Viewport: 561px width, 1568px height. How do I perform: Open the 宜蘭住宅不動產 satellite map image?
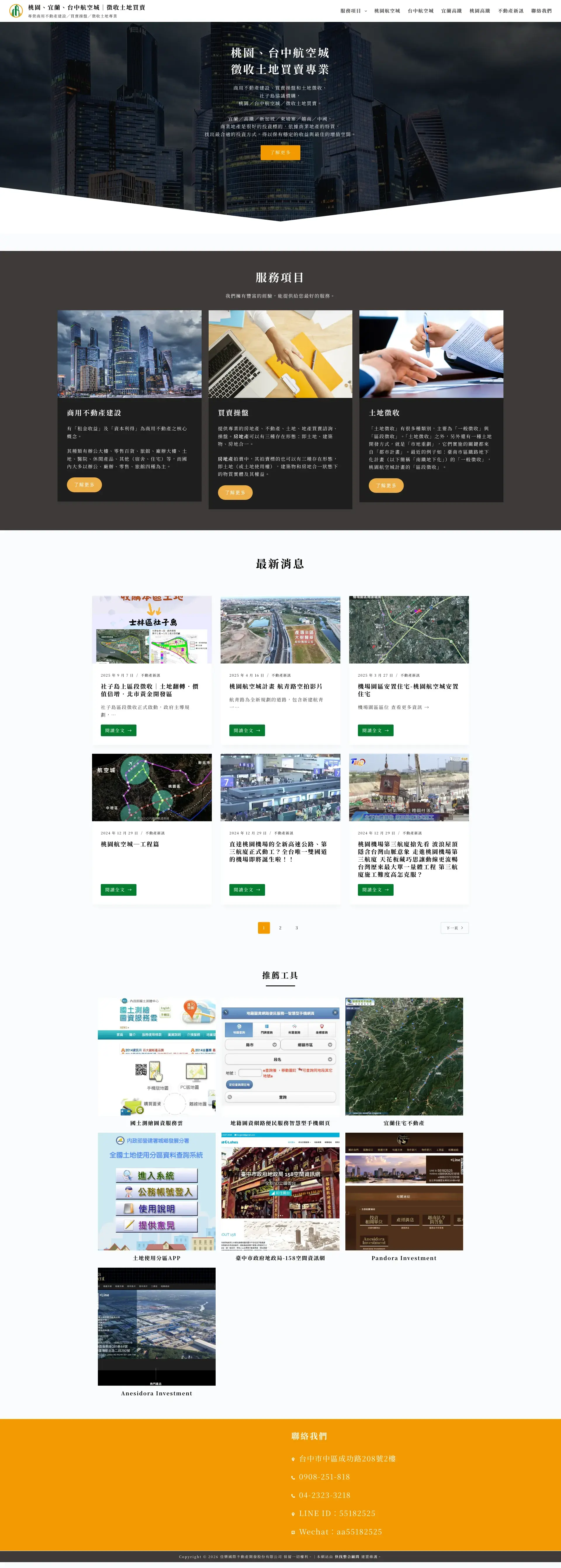pos(404,1057)
